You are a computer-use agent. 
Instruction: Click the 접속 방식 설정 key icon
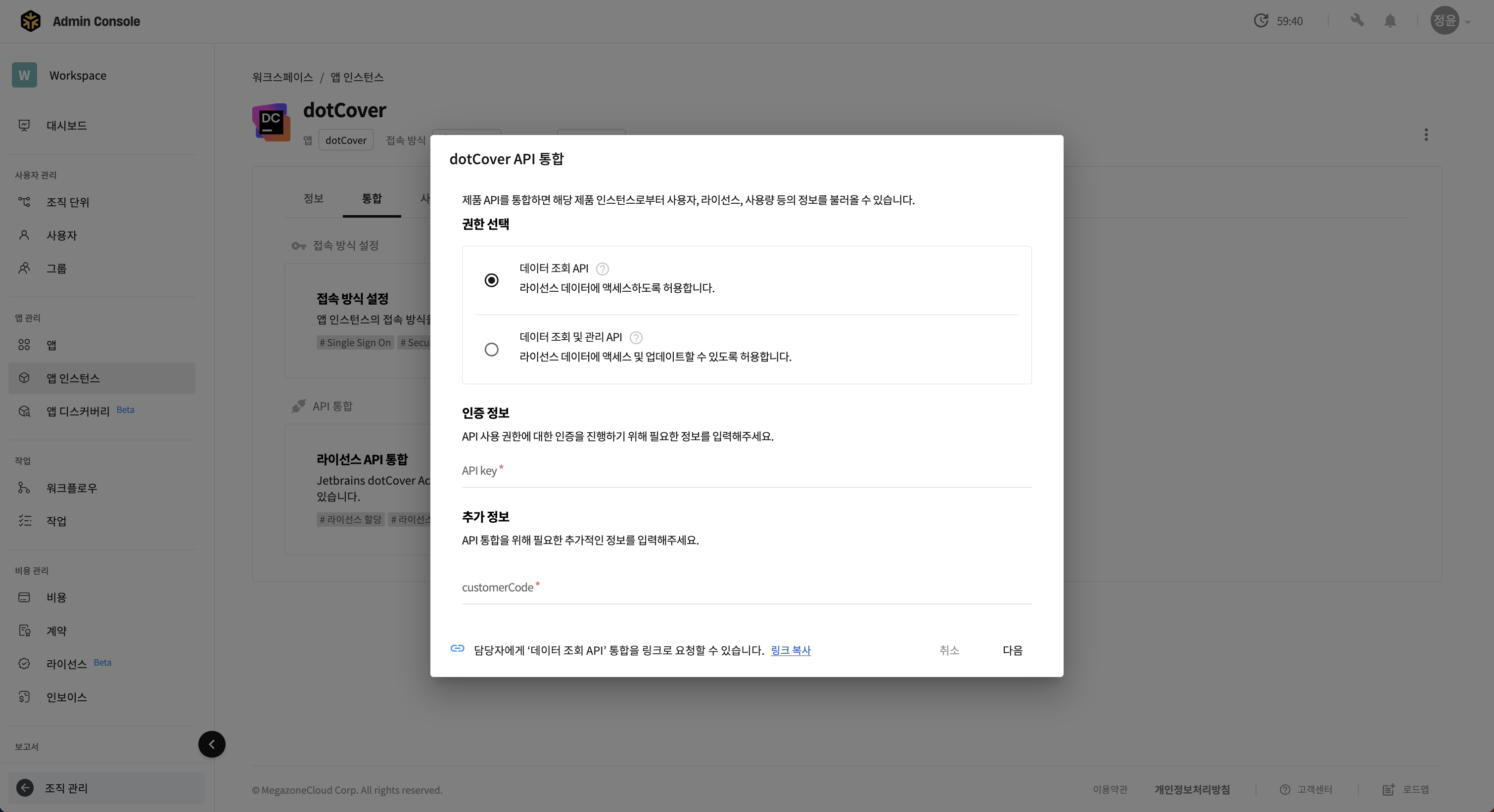(x=298, y=246)
